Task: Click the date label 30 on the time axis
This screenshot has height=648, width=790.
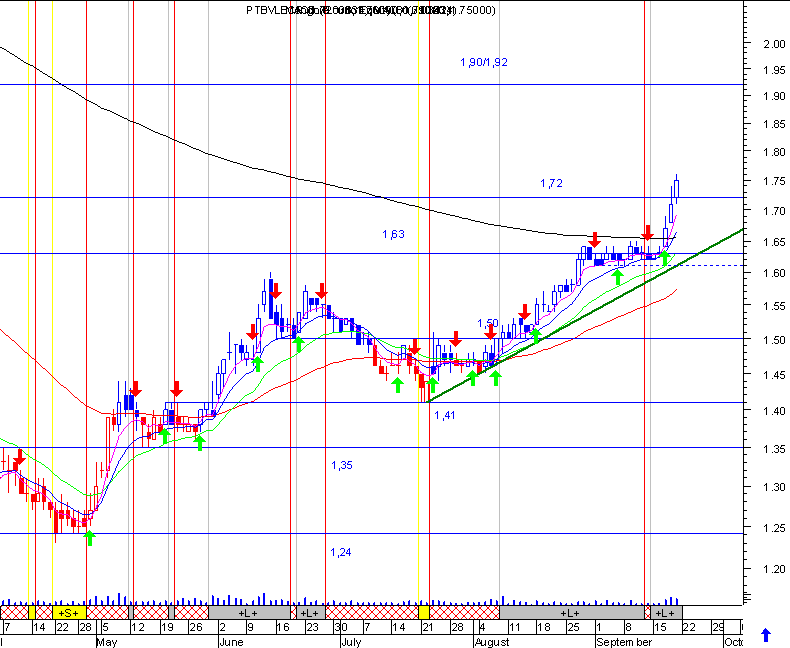Action: [341, 627]
